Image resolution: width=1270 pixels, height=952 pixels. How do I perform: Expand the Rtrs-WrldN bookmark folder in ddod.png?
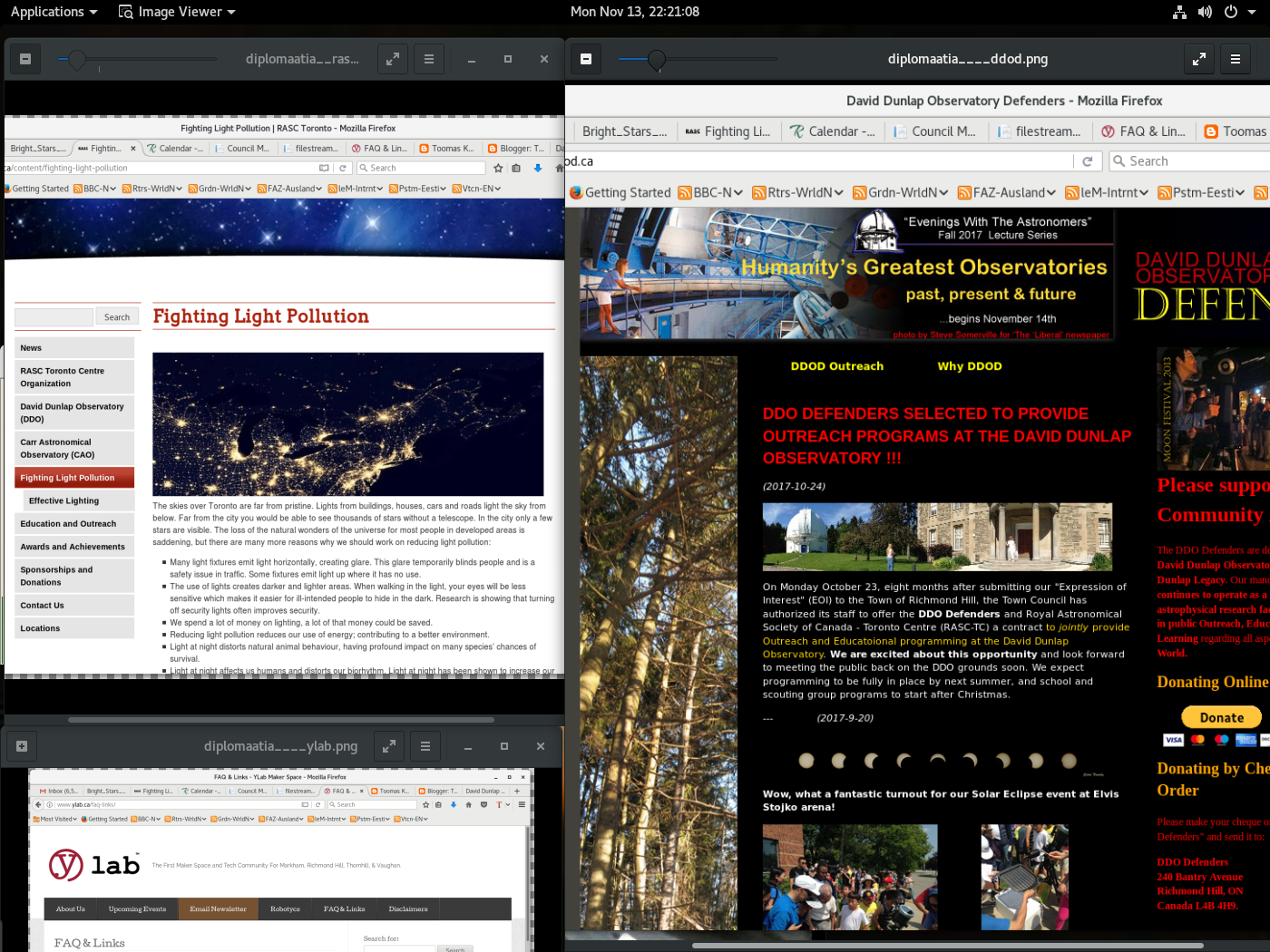coord(798,192)
